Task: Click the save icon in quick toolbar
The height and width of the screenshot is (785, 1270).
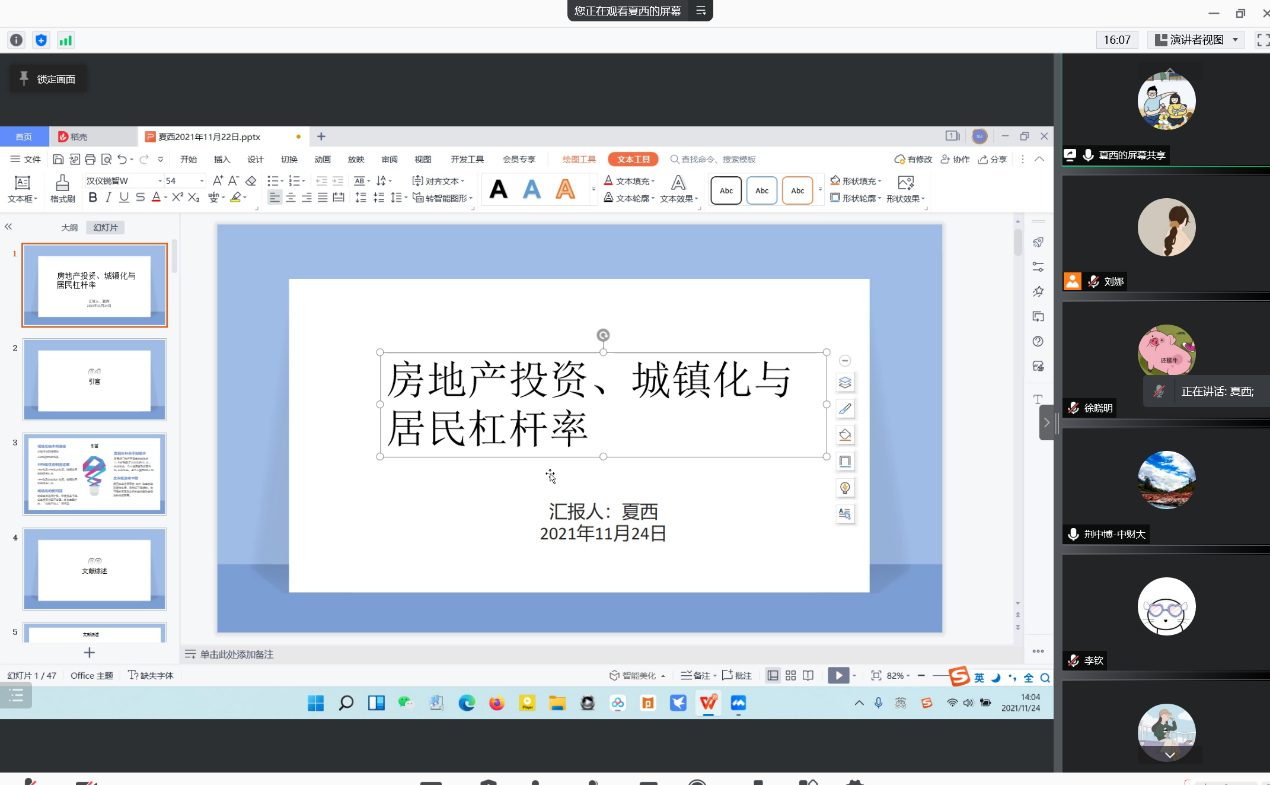Action: pyautogui.click(x=58, y=159)
